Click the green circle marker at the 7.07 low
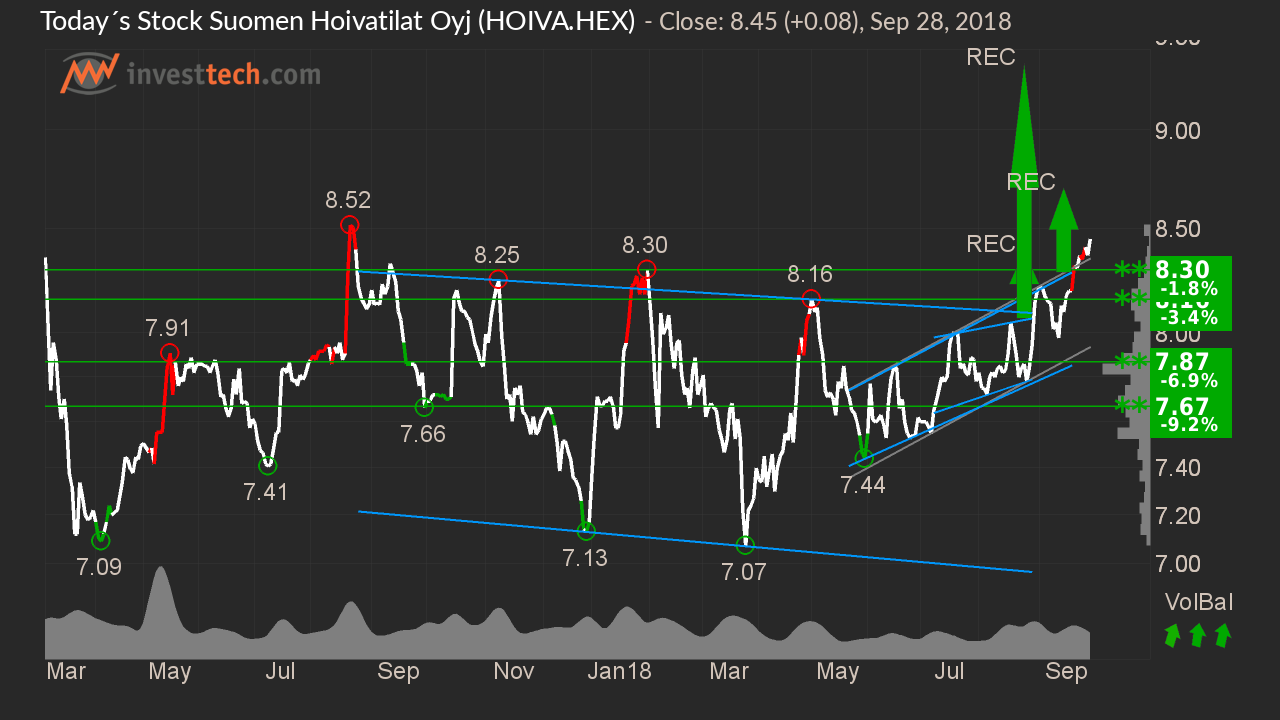 pyautogui.click(x=745, y=545)
